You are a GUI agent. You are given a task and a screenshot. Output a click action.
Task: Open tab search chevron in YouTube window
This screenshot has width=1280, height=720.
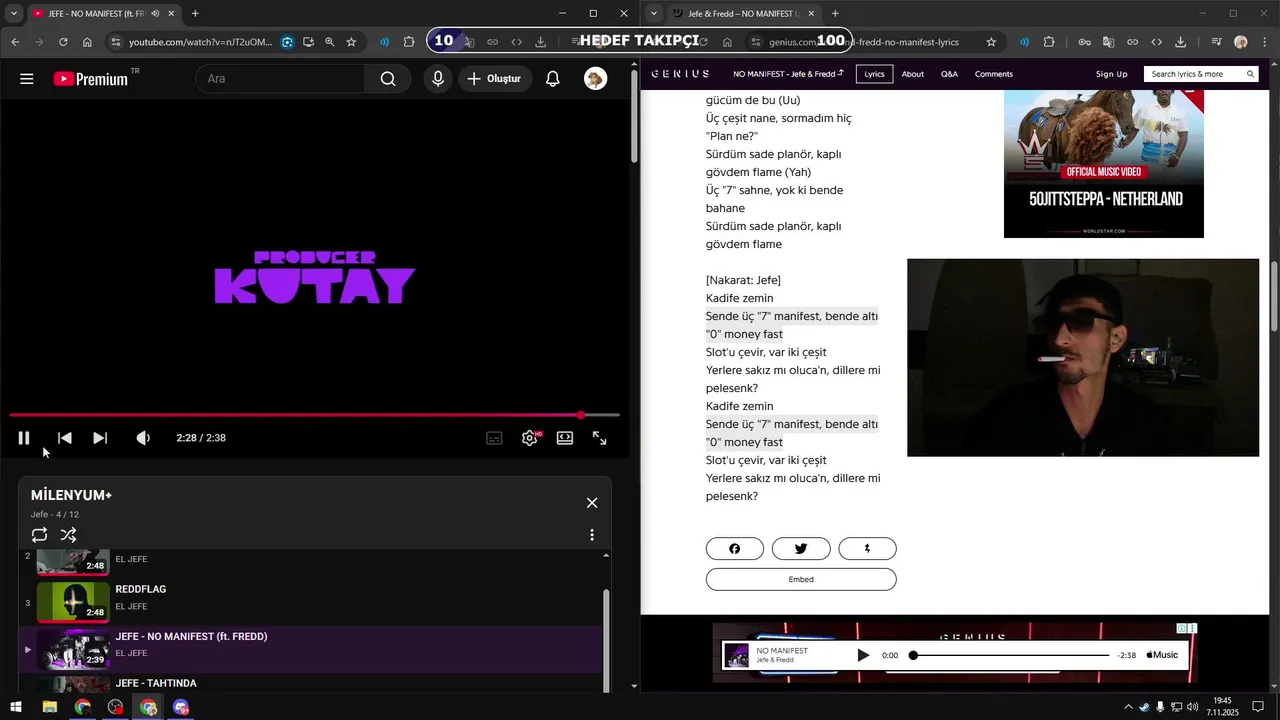pos(14,14)
